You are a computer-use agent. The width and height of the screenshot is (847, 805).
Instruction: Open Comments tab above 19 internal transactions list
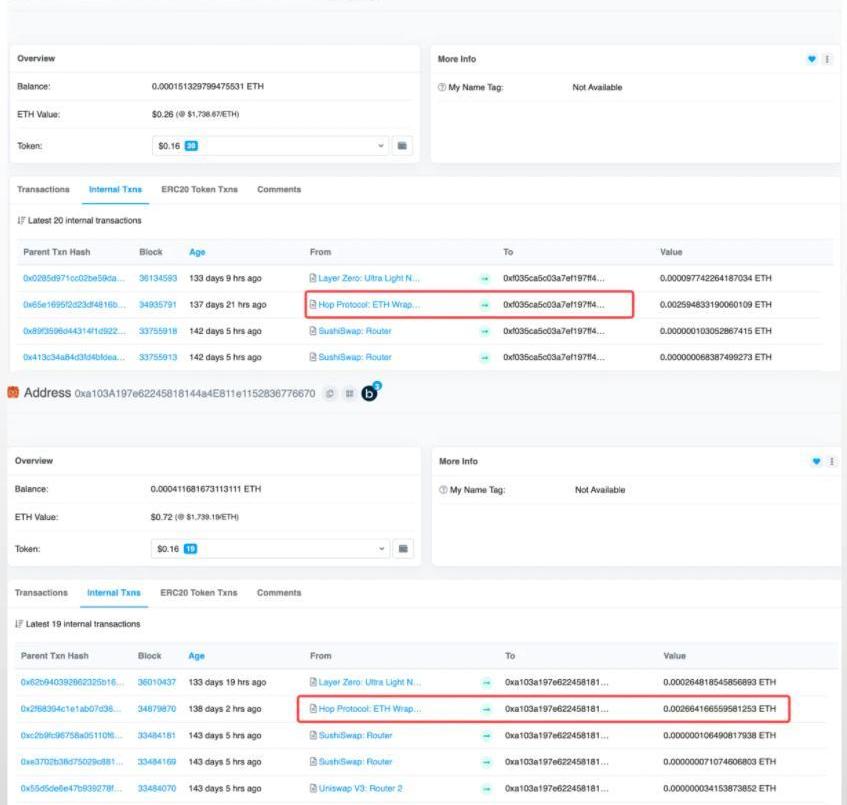(x=279, y=593)
